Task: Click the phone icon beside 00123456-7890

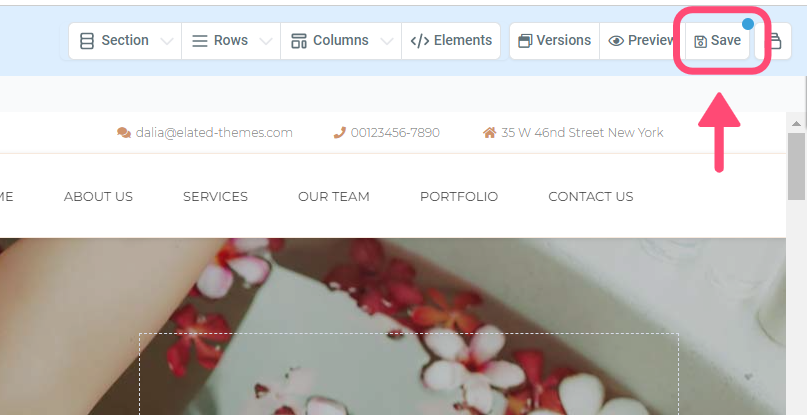Action: click(339, 133)
